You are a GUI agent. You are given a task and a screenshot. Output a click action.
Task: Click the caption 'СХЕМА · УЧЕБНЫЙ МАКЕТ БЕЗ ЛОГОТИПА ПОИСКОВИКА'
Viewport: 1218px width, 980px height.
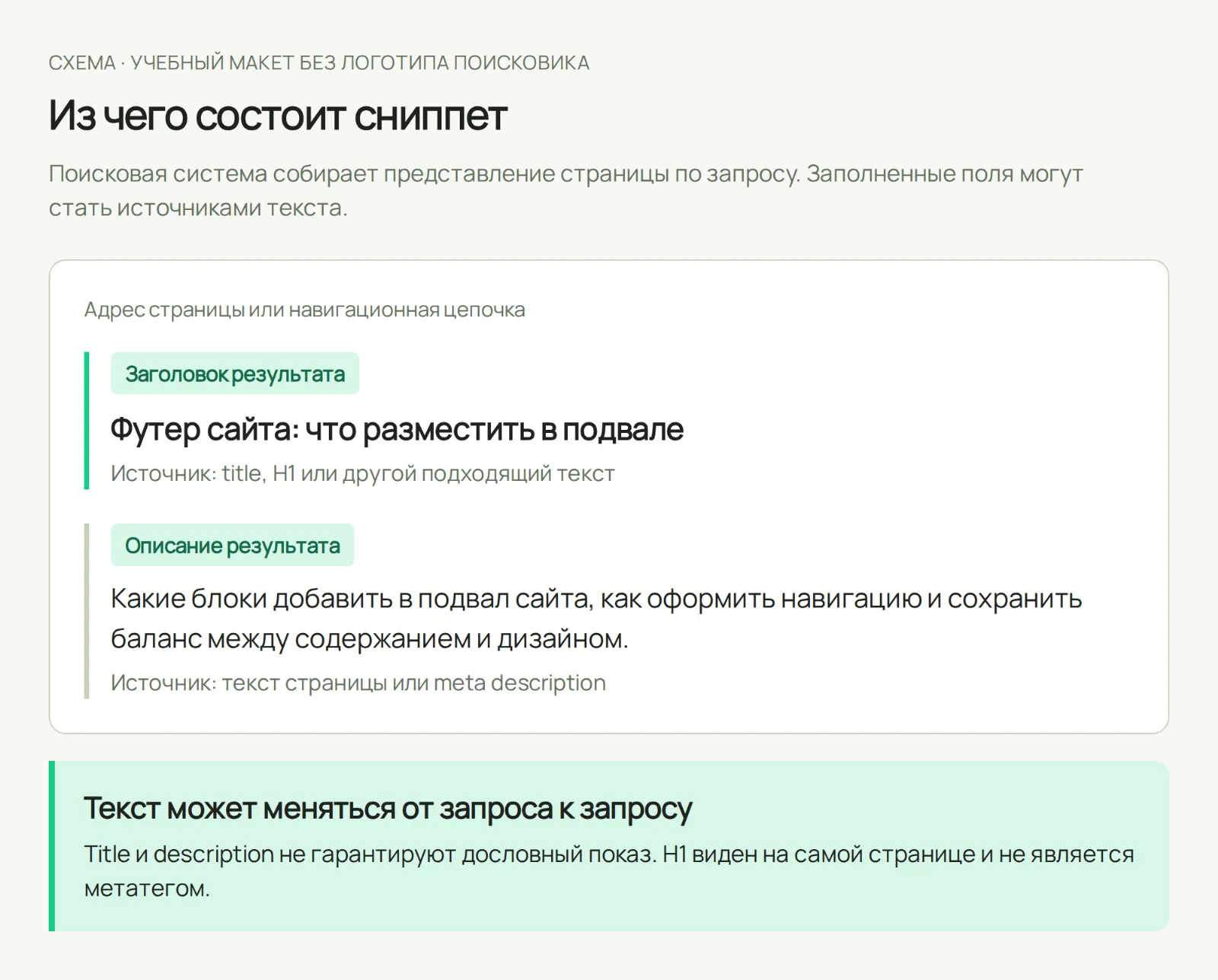319,62
